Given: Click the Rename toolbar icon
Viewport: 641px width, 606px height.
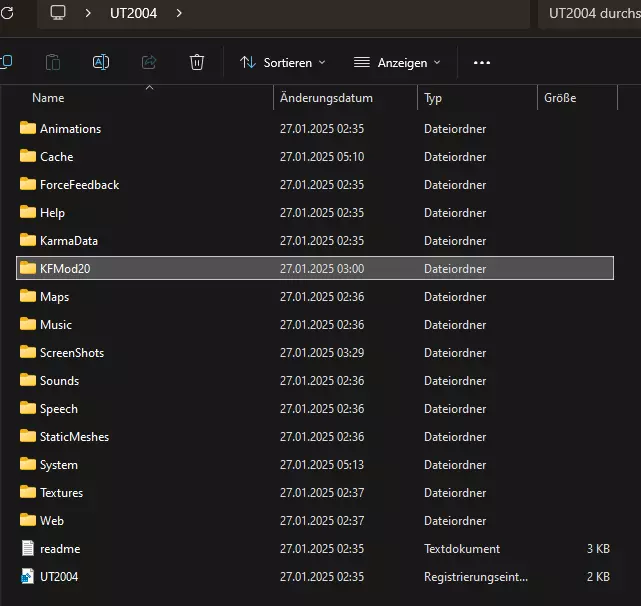Looking at the screenshot, I should 101,62.
